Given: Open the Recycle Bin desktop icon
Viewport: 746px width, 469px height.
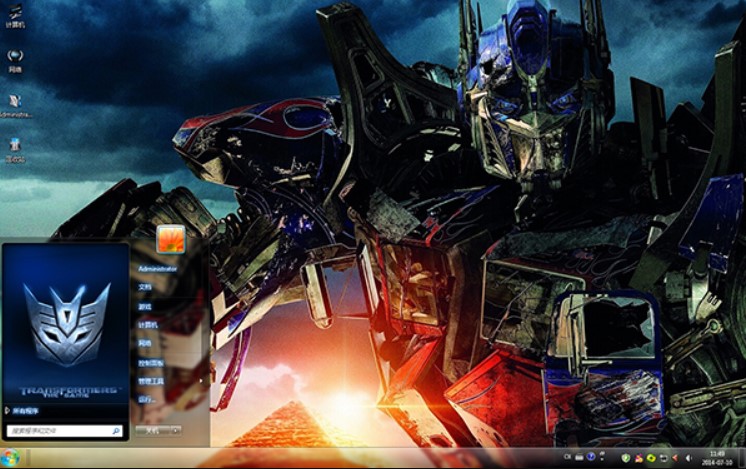Looking at the screenshot, I should [16, 150].
